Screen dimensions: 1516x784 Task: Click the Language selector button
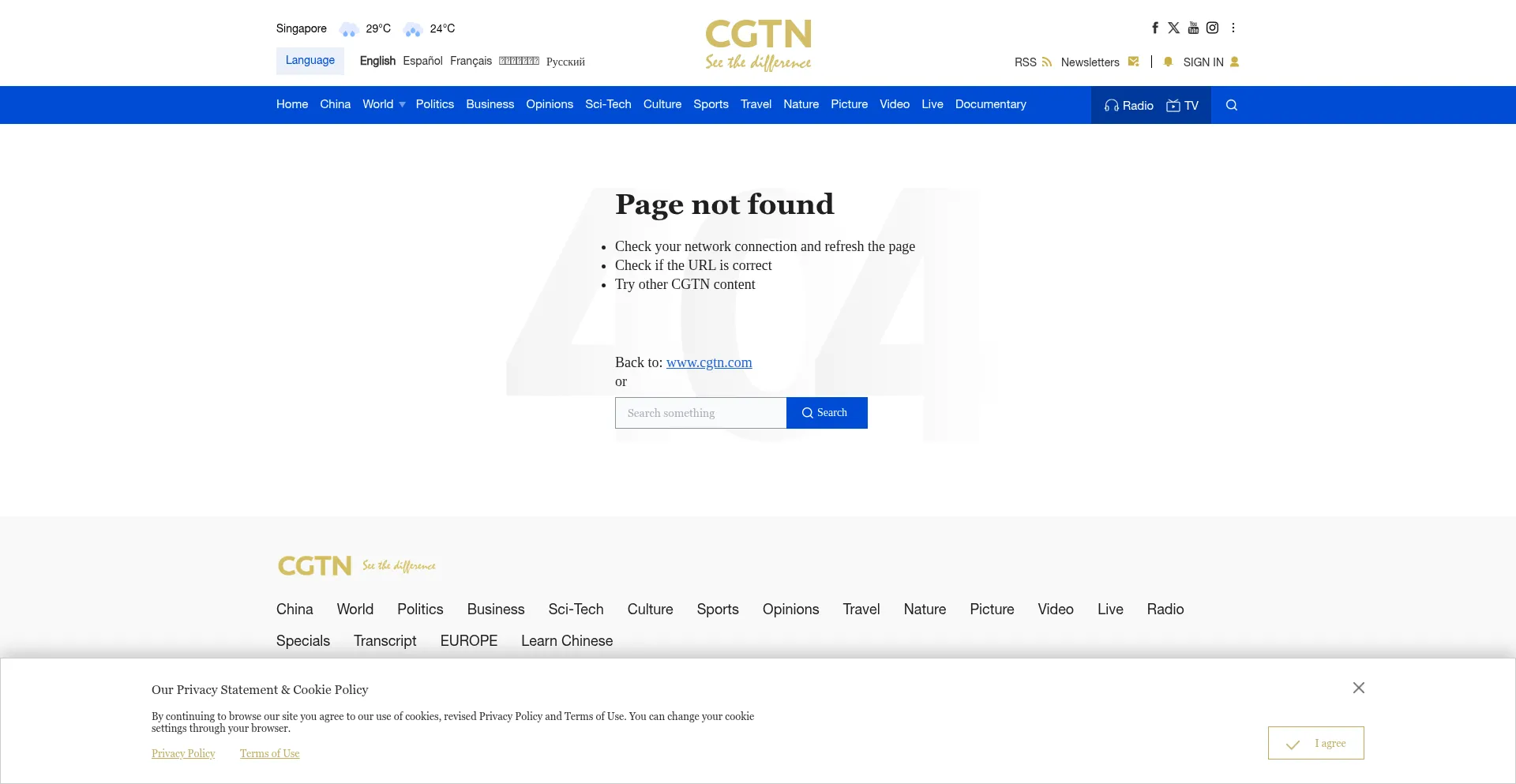(x=310, y=61)
